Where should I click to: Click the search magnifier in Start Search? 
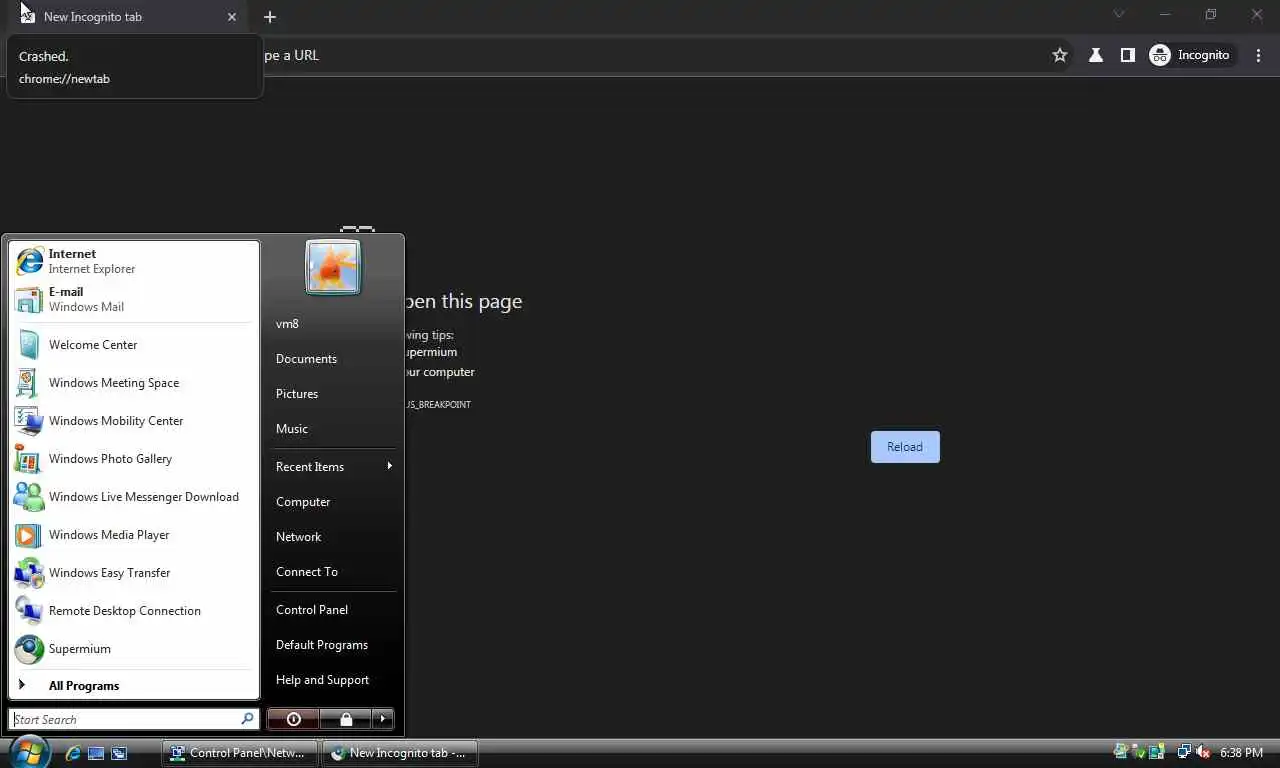[x=247, y=719]
